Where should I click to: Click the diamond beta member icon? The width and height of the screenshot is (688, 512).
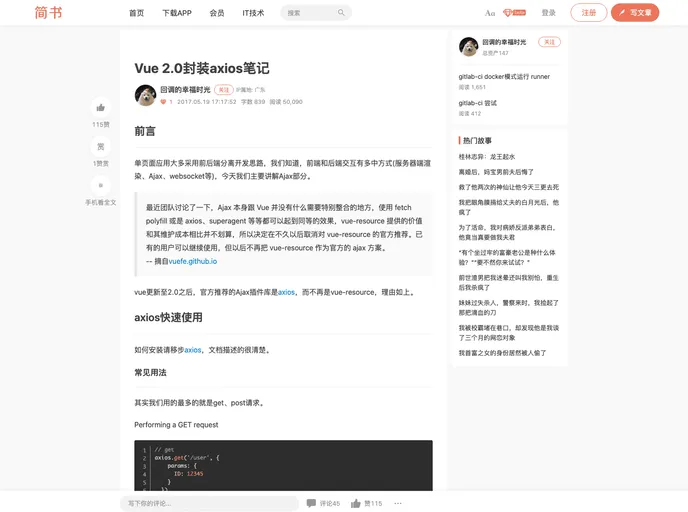(514, 13)
